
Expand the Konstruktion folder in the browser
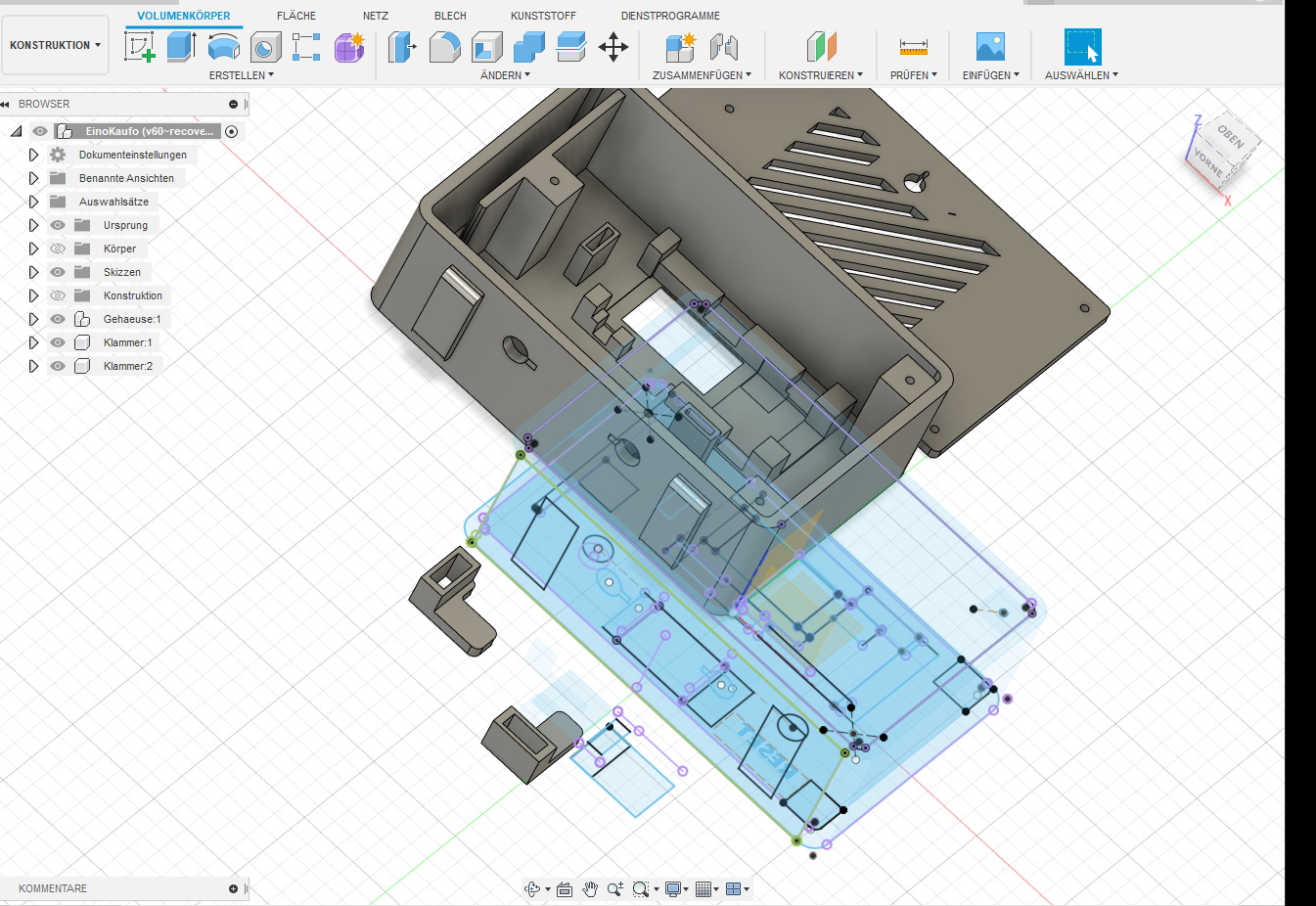(x=33, y=295)
